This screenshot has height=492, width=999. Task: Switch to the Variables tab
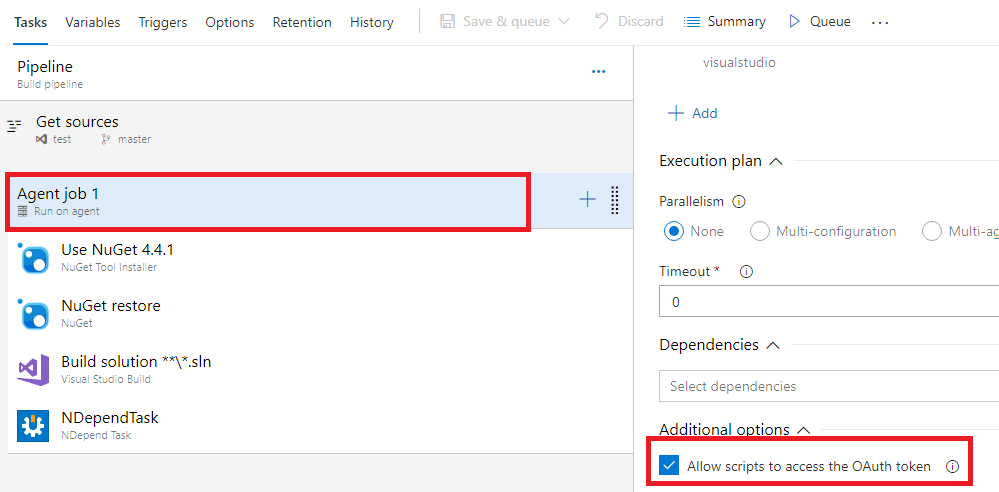pyautogui.click(x=92, y=22)
